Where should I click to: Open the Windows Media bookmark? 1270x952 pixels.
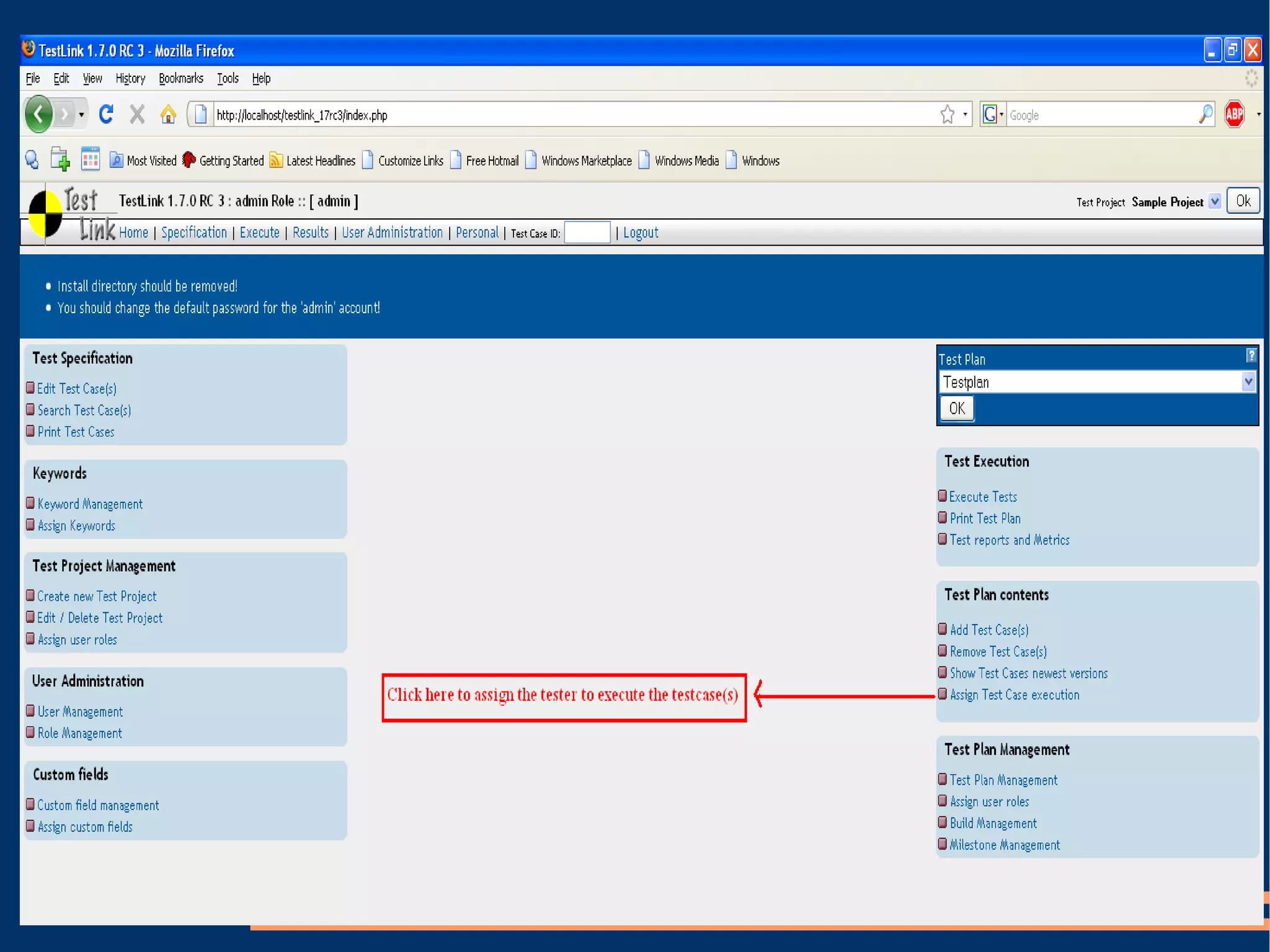click(x=678, y=161)
